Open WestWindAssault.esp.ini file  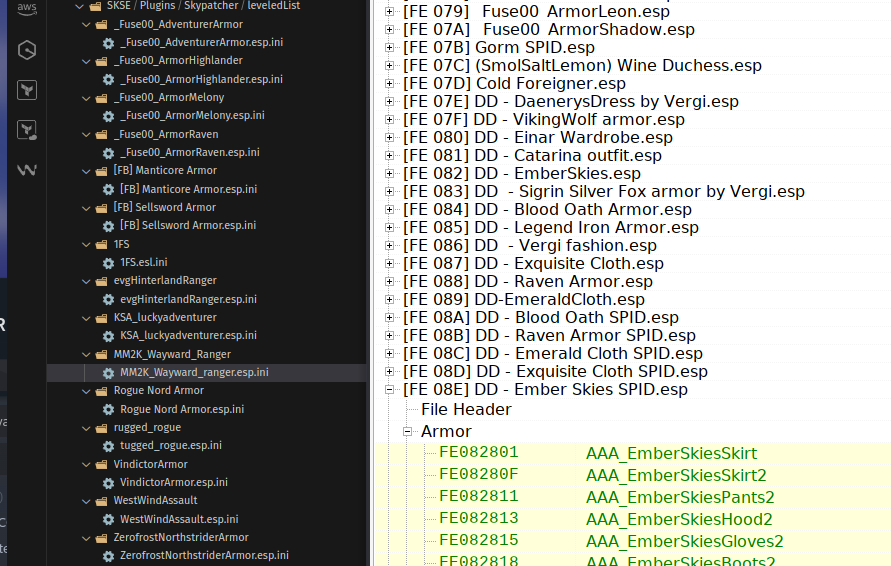(178, 519)
